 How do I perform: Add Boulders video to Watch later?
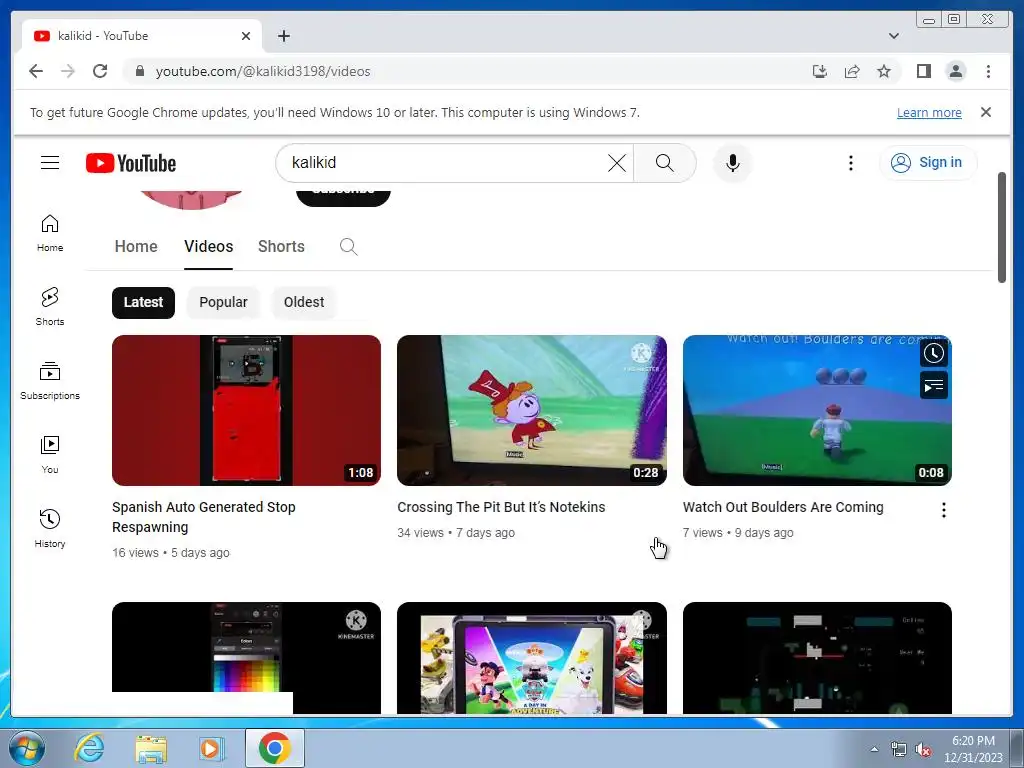tap(933, 353)
